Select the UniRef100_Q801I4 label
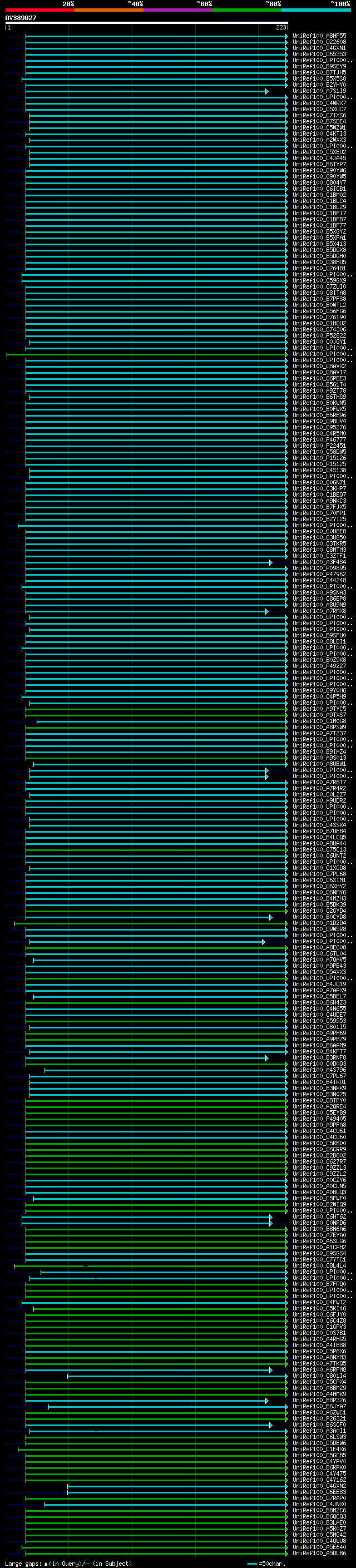The image size is (356, 1568). tap(319, 1376)
